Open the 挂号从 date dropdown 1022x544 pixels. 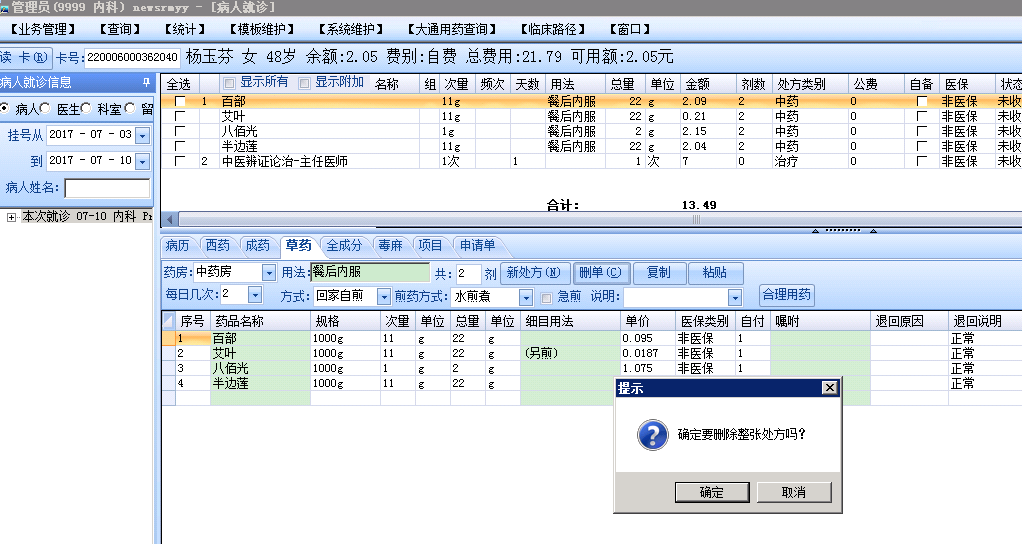[x=143, y=136]
